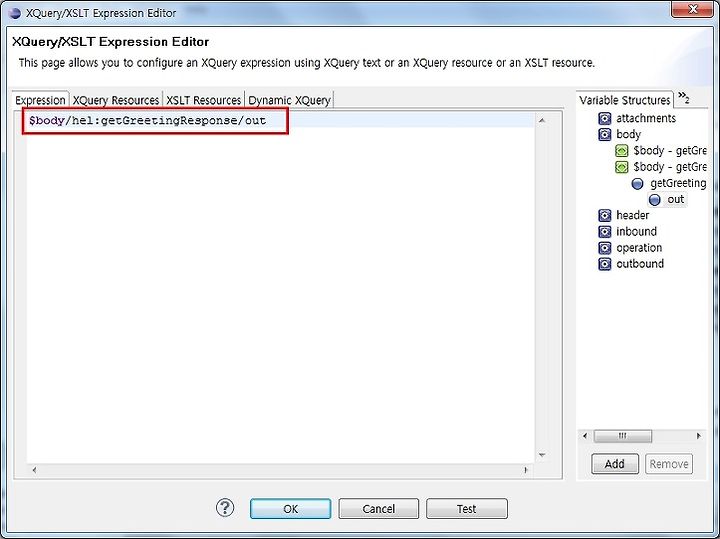Screen dimensions: 720x539
Task: Click the Variable Structures horizontal scrollbar thumb
Action: [x=623, y=436]
